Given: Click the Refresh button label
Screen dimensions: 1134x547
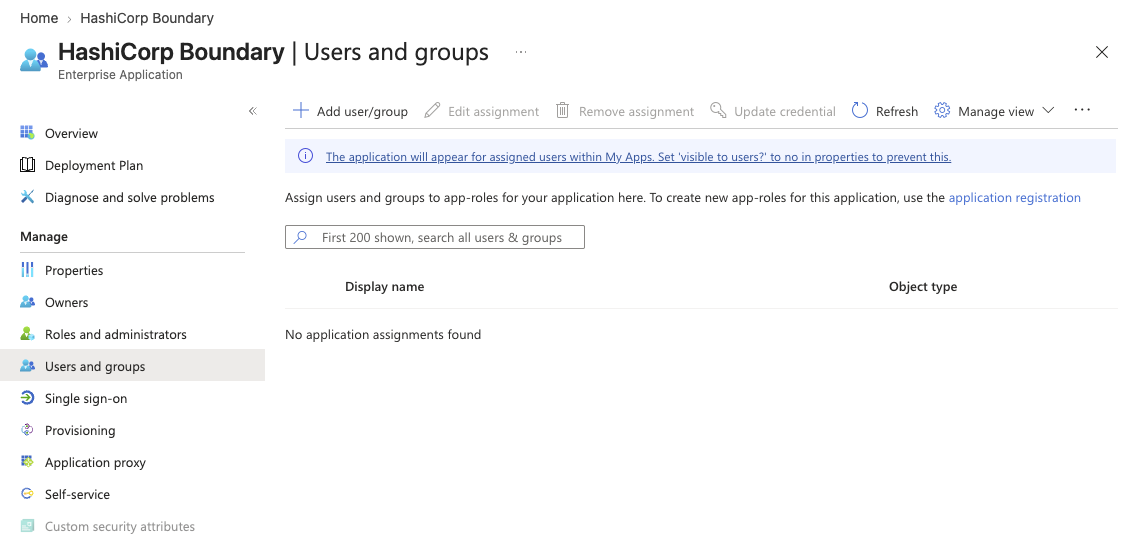Looking at the screenshot, I should 897,111.
